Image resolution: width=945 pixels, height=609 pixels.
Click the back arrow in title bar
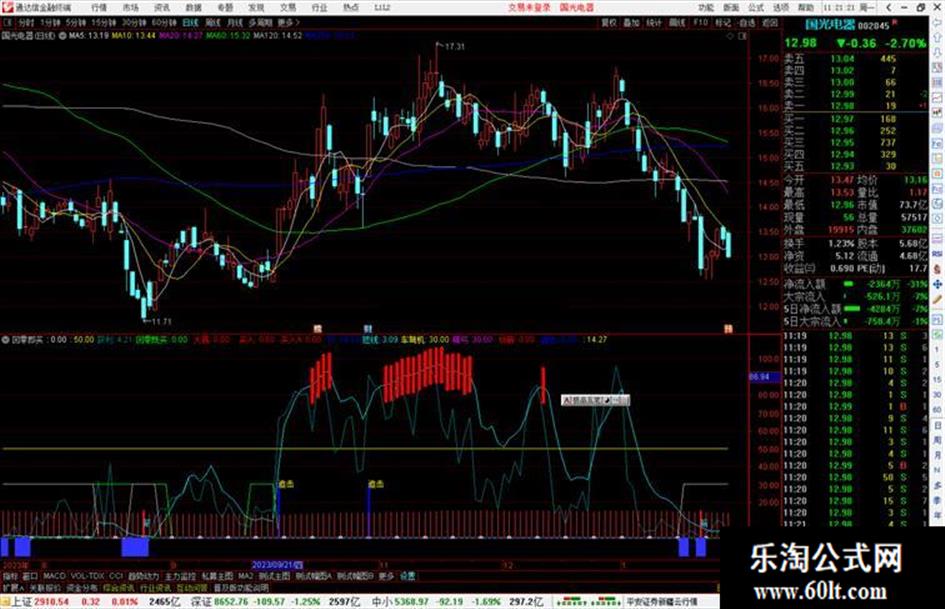pos(888,8)
